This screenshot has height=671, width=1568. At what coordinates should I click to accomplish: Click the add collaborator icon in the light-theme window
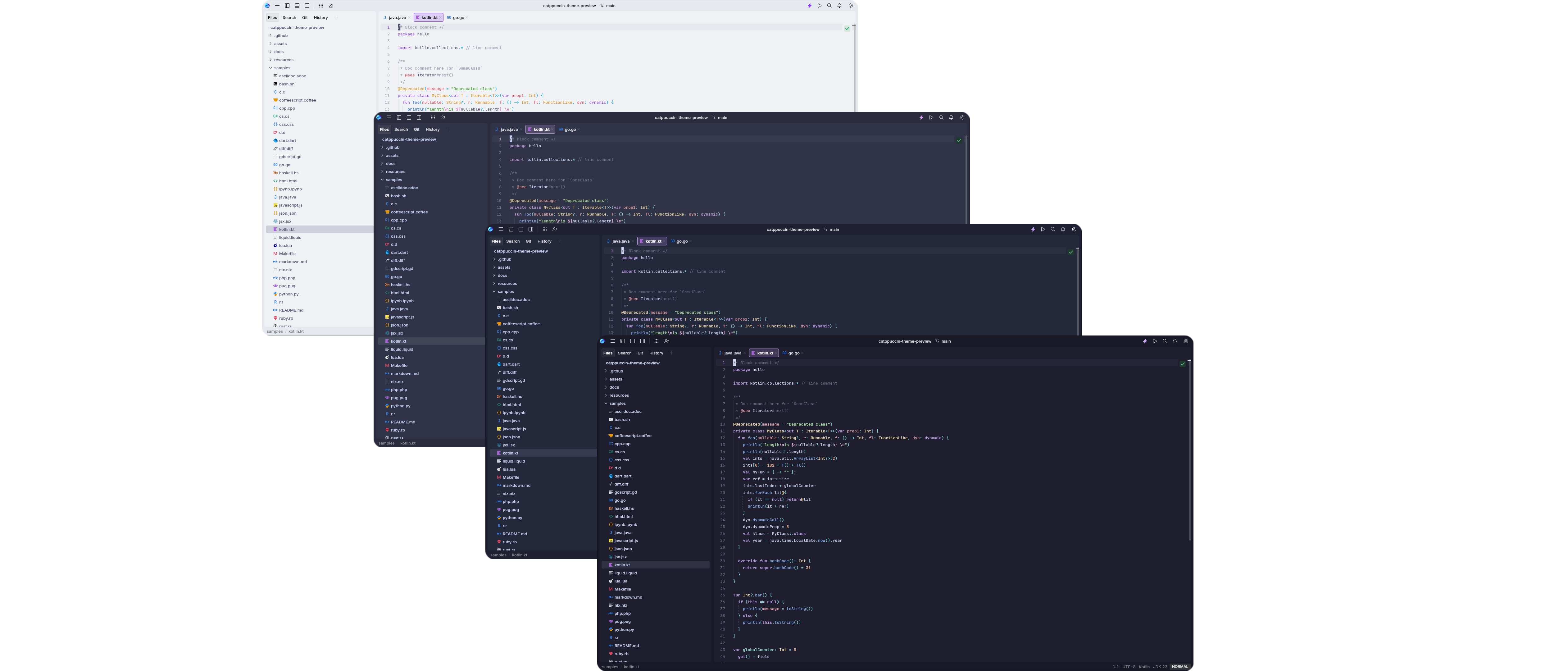[331, 6]
